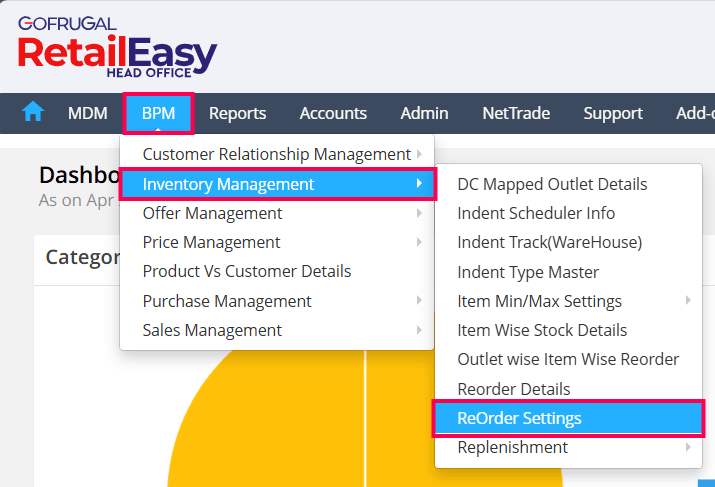The height and width of the screenshot is (487, 715).
Task: Expand Sales Management submenu
Action: [x=277, y=330]
